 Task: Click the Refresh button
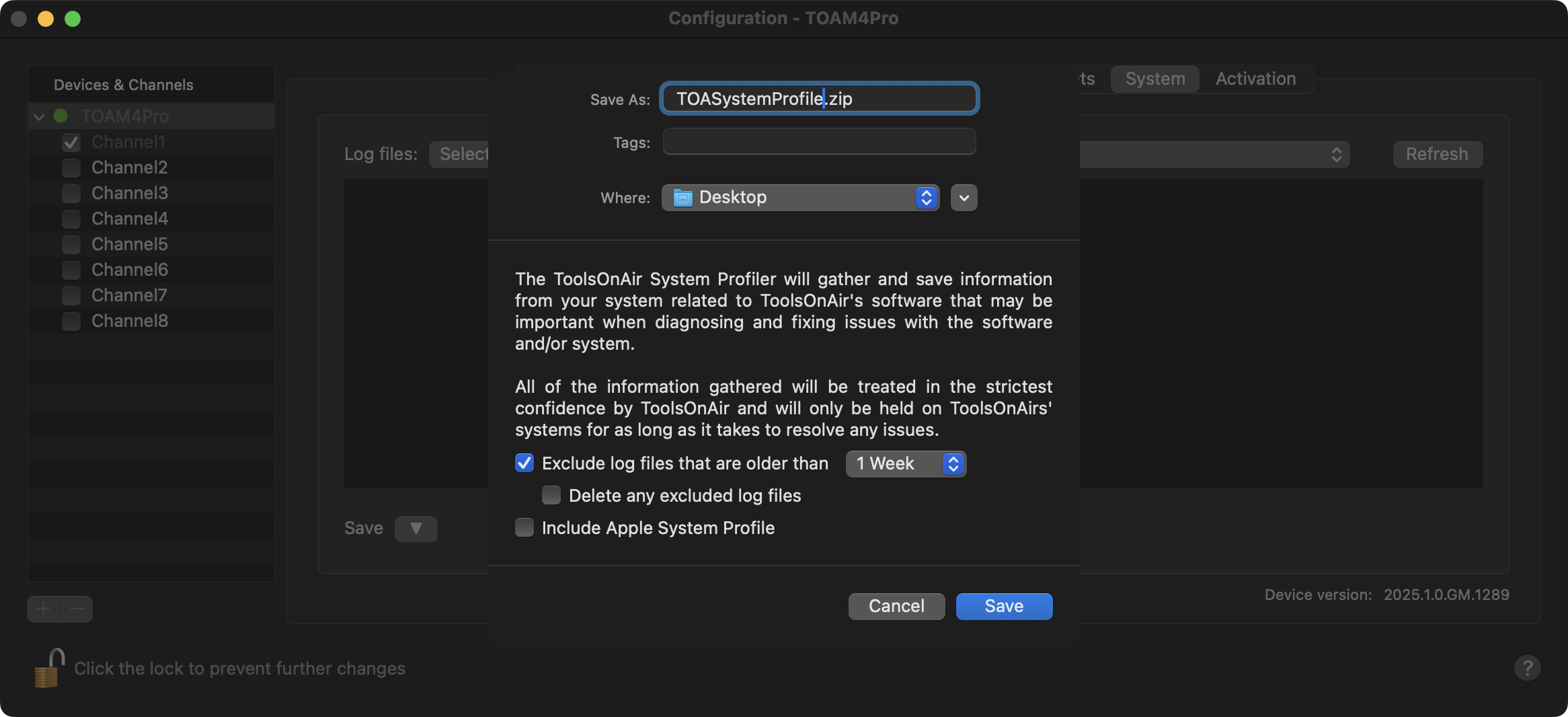click(x=1438, y=155)
